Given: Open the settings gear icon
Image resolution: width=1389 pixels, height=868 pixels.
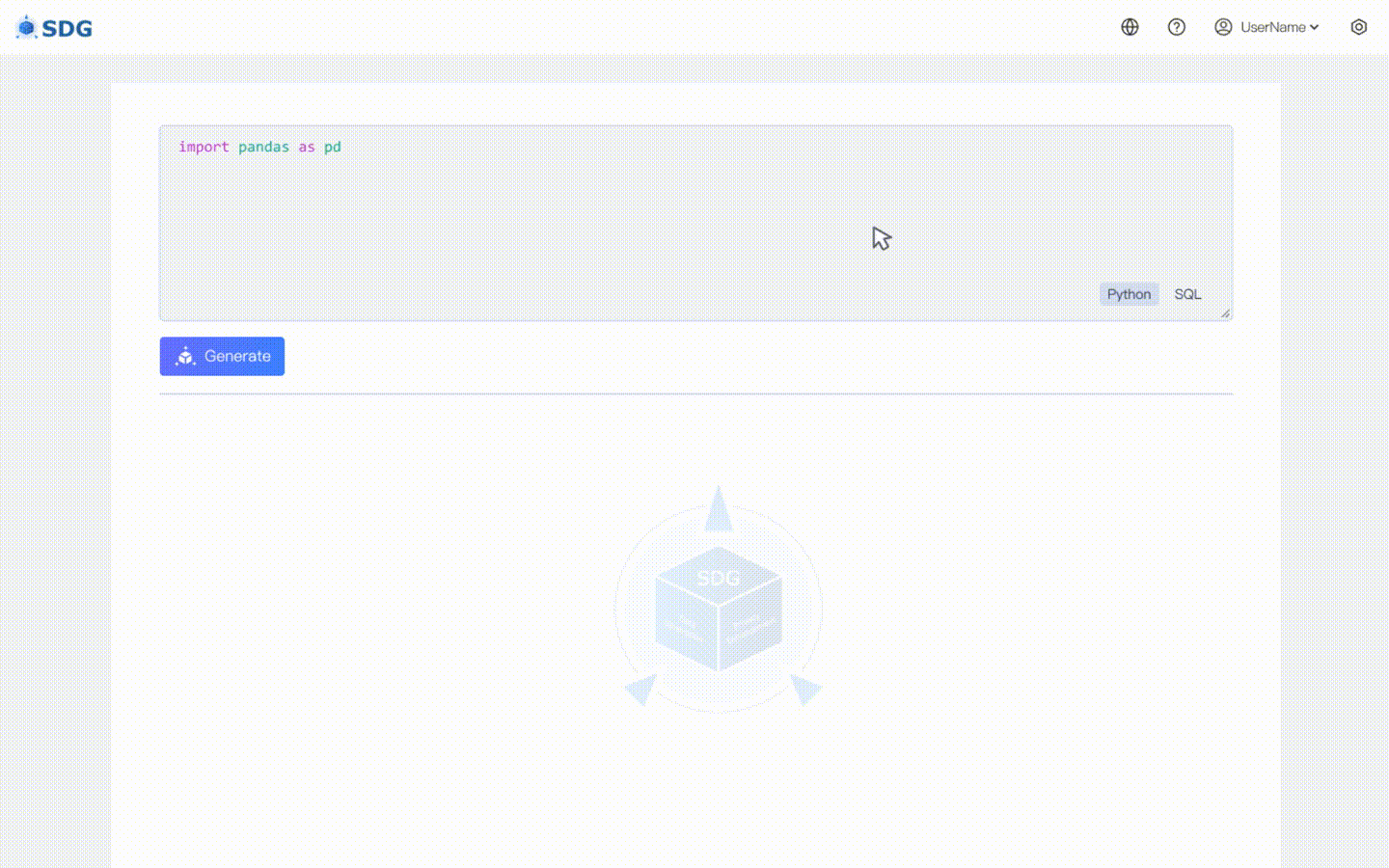Looking at the screenshot, I should point(1359,27).
